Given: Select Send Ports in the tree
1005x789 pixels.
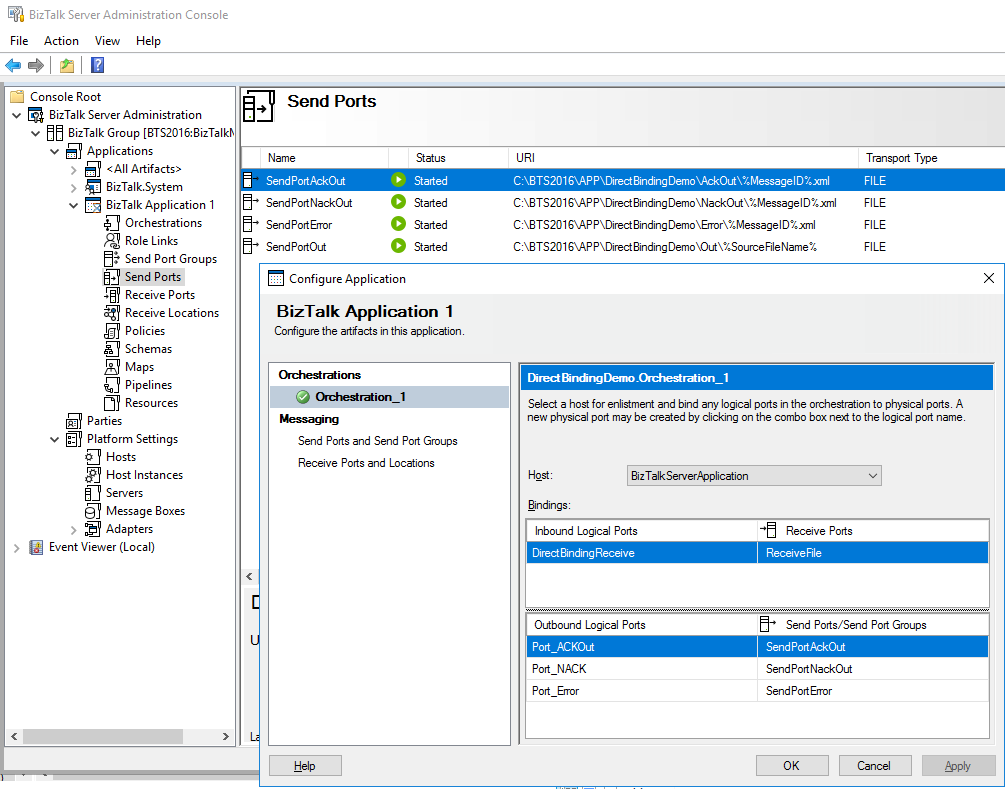Looking at the screenshot, I should click(153, 277).
